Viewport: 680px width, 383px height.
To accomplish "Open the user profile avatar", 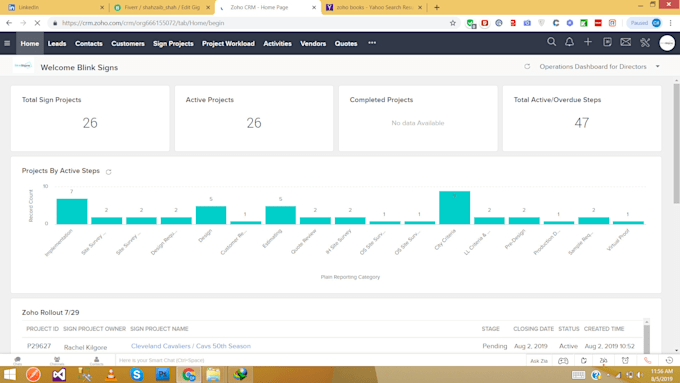I will [x=667, y=43].
